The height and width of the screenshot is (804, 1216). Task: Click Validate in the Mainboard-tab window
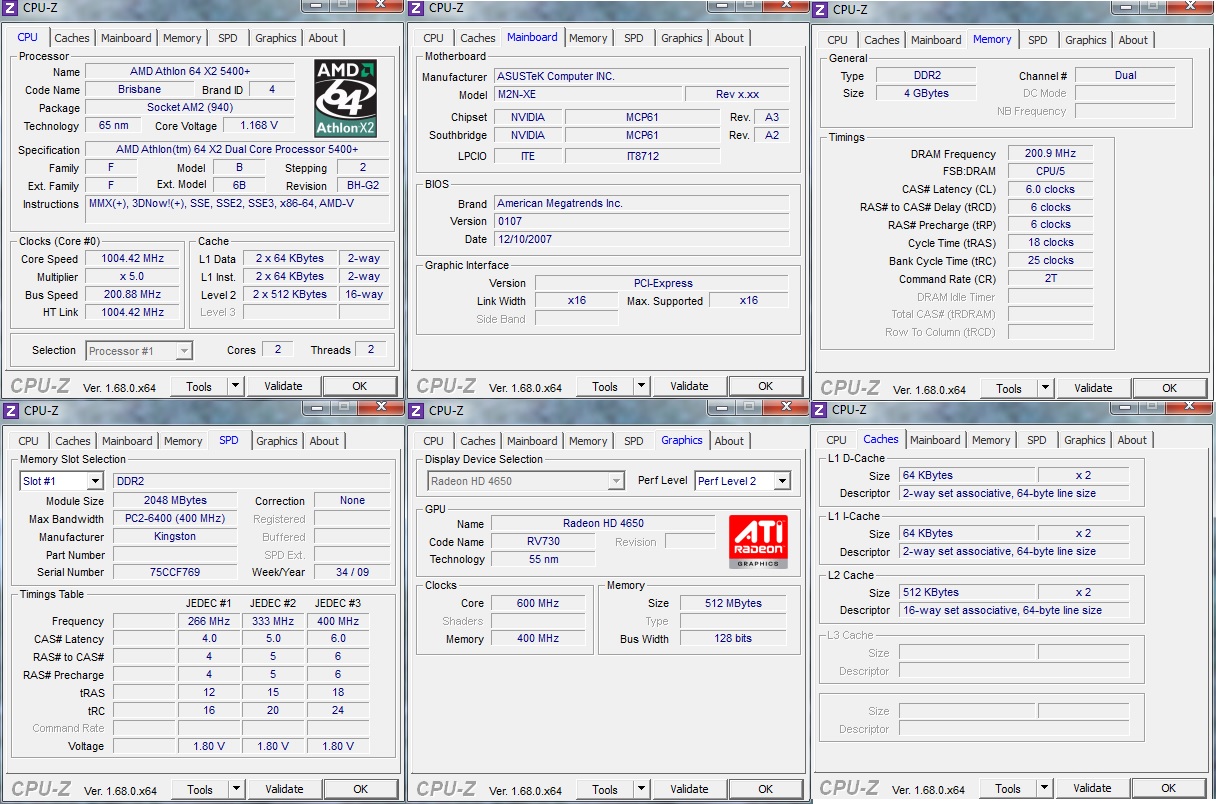[x=690, y=386]
